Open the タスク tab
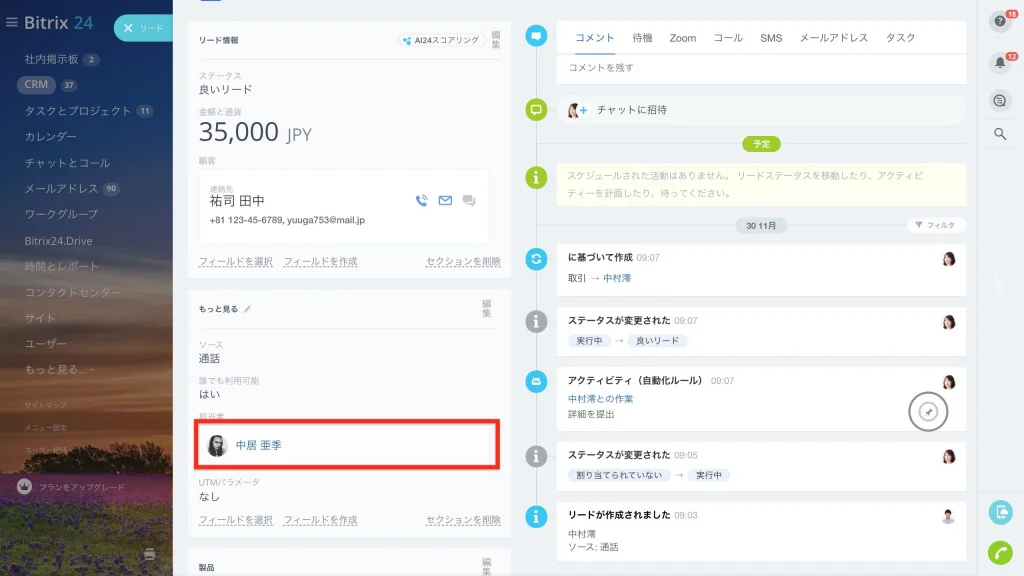Screen dimensions: 1024x576 [900, 38]
